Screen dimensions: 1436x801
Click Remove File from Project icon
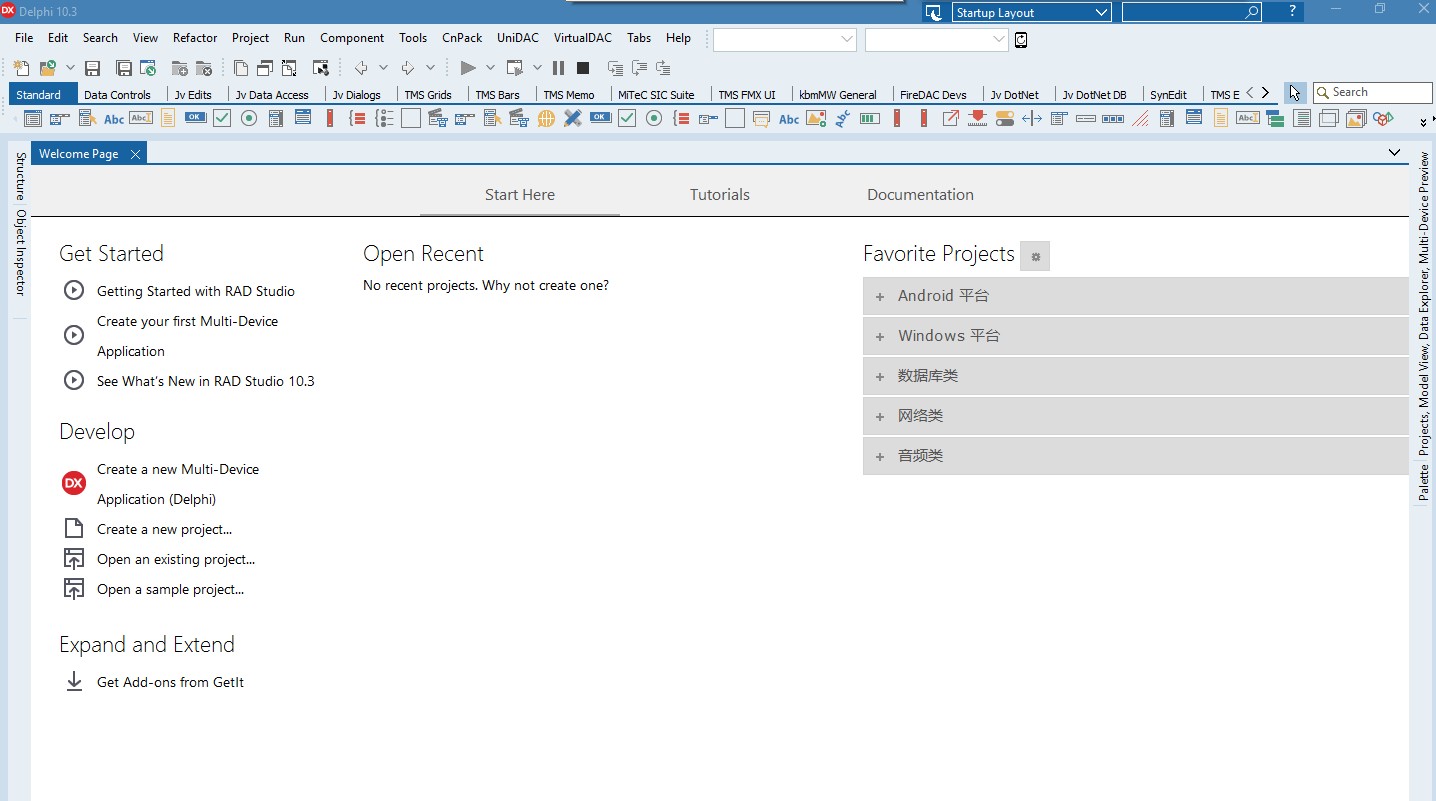pos(204,68)
